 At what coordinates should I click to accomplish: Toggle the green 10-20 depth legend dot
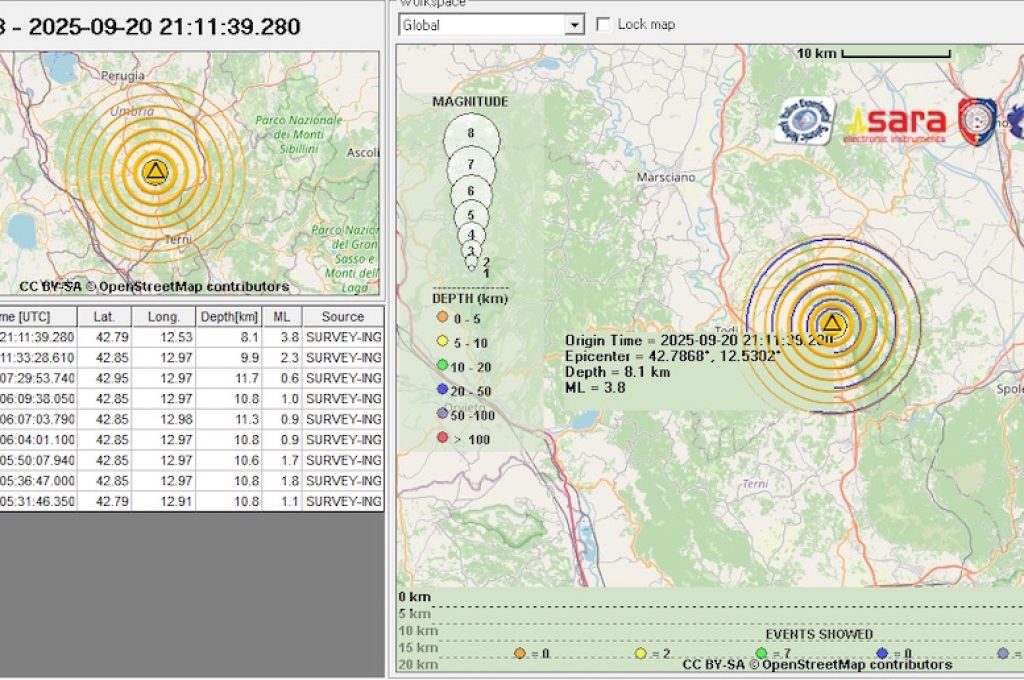click(x=441, y=367)
